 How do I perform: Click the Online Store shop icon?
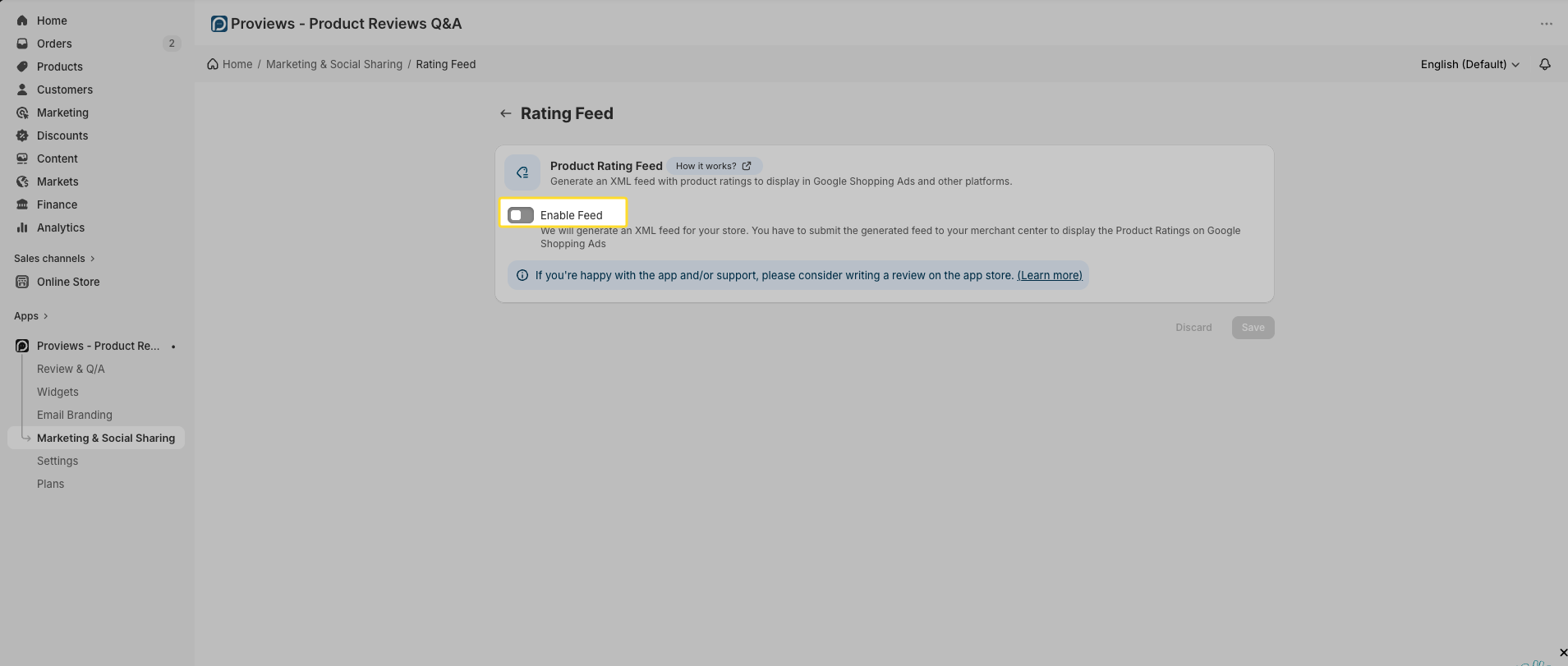pos(22,282)
